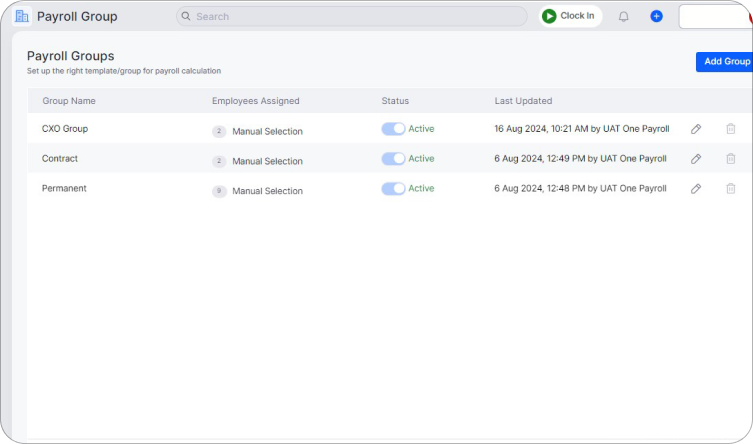Click Active label in Contract row
This screenshot has height=444, width=753.
click(x=421, y=158)
